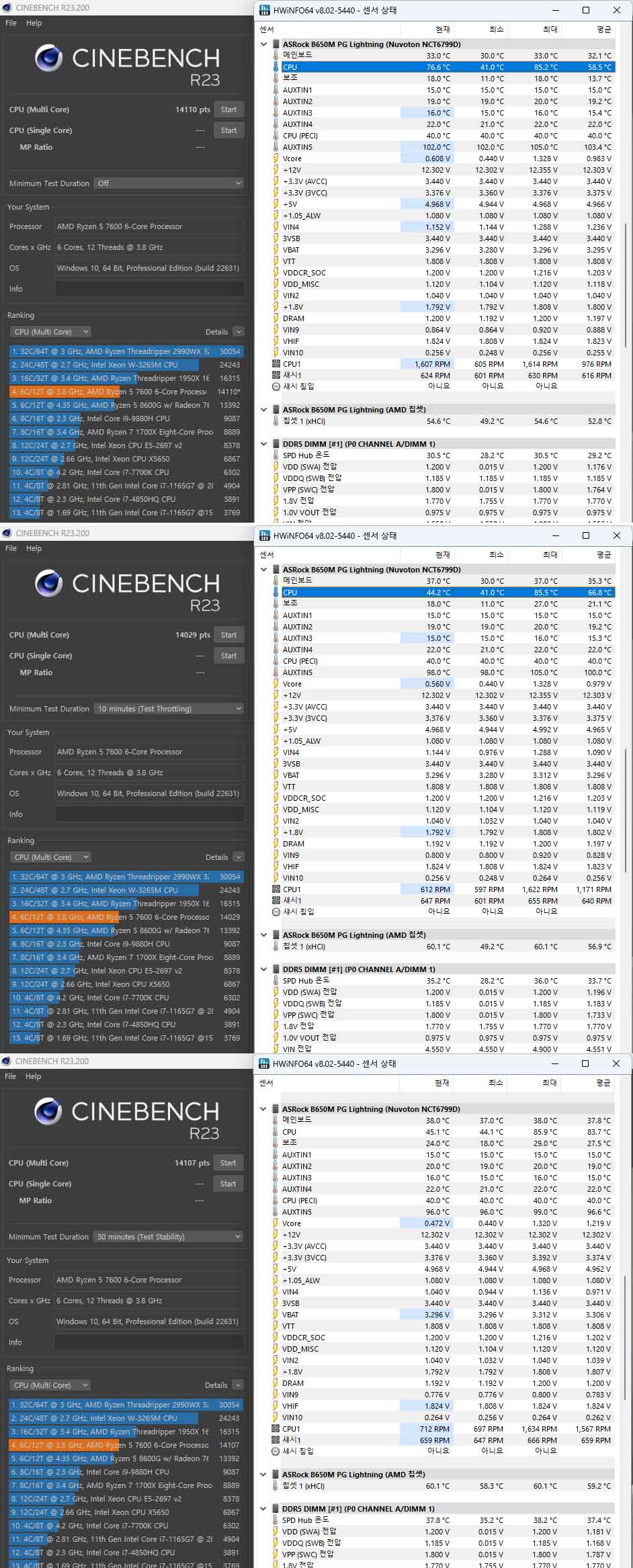Click Start button next to 14110 pts
This screenshot has height=1568, width=633.
(x=228, y=110)
